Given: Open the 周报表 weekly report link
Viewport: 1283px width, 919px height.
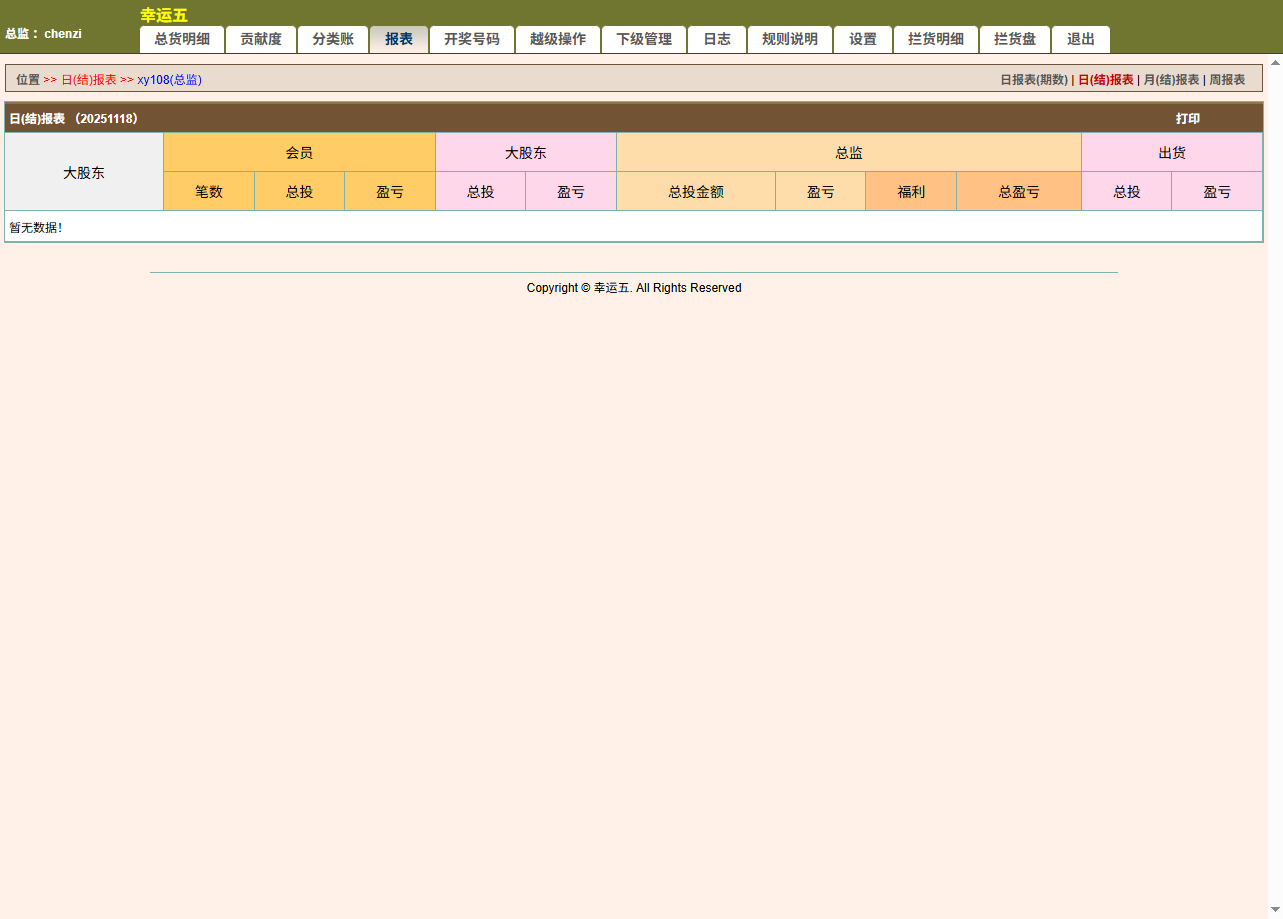Looking at the screenshot, I should [1227, 80].
